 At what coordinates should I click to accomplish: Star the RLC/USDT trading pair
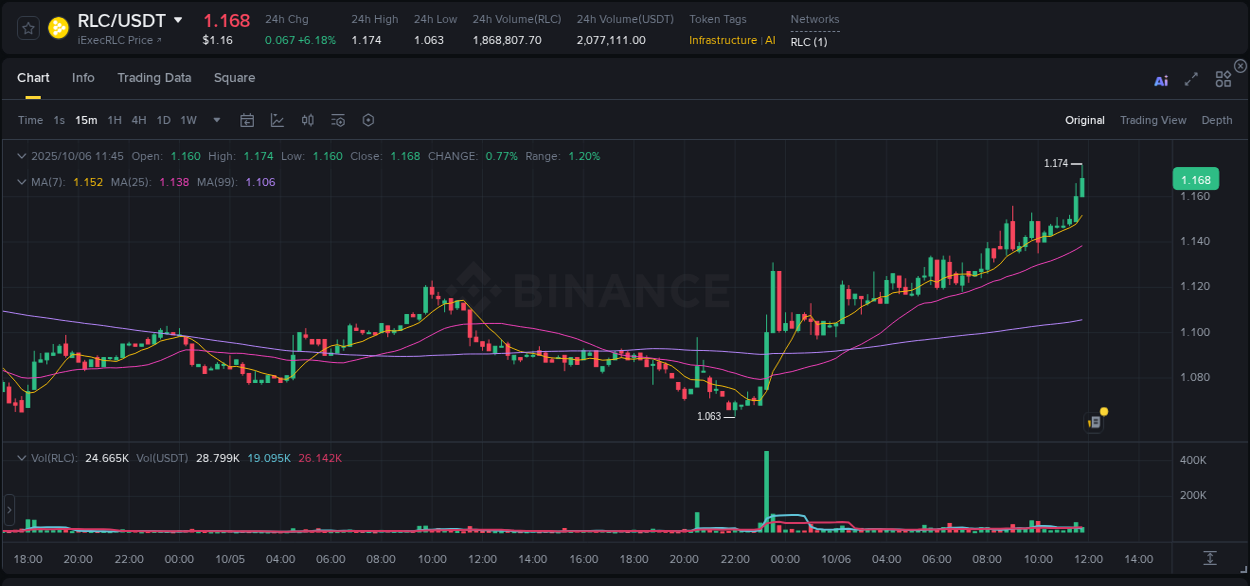click(28, 28)
